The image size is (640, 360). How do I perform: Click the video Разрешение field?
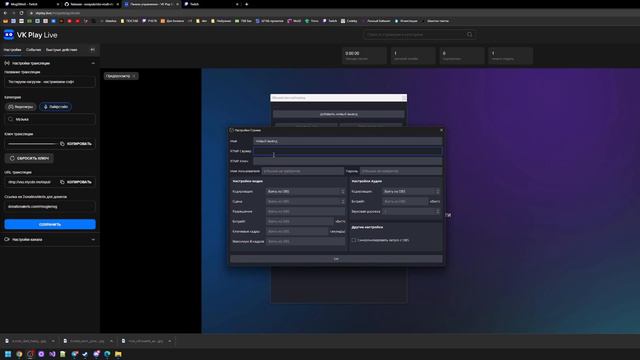(x=305, y=211)
